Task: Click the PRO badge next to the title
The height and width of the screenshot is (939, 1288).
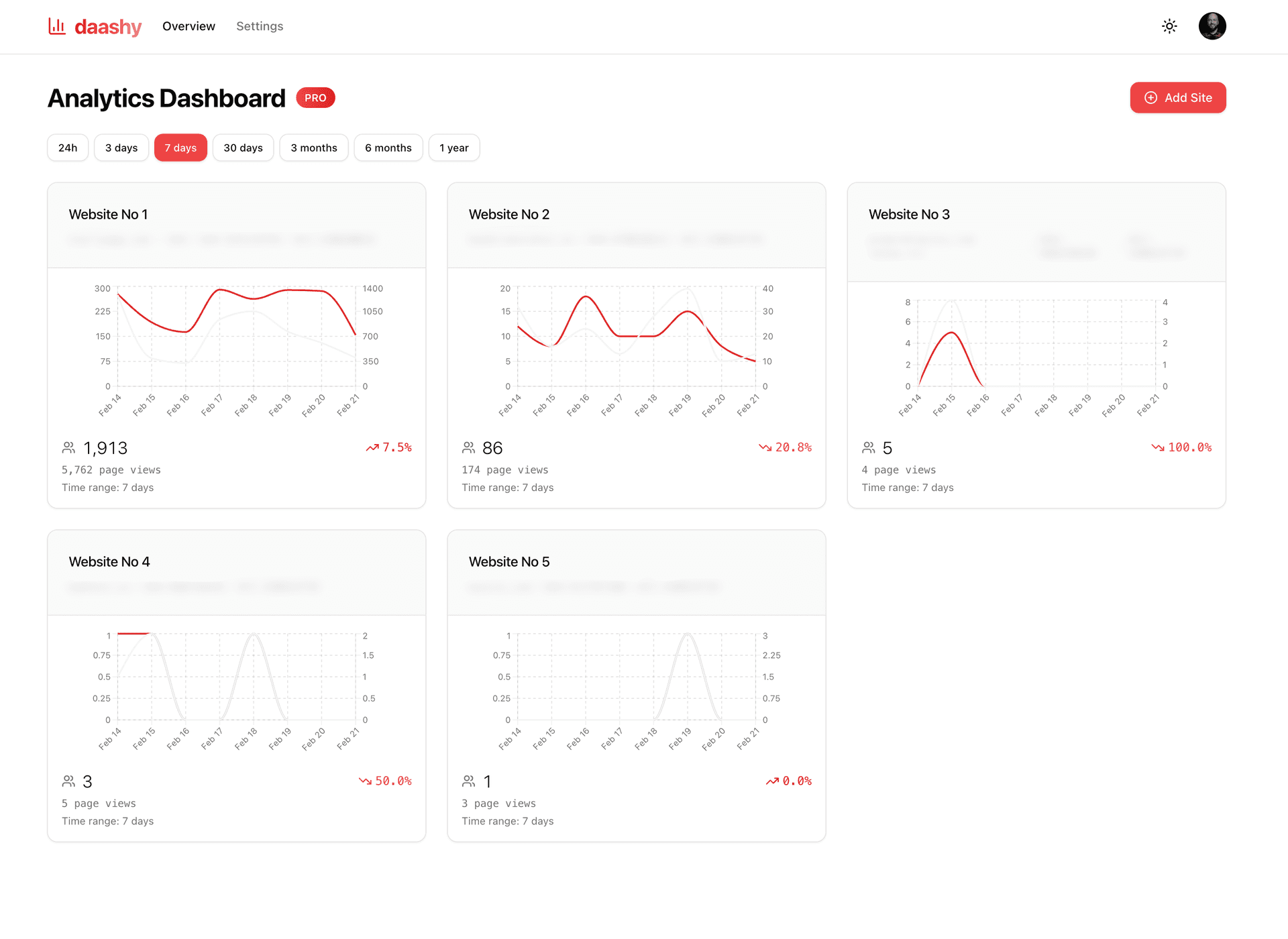Action: [315, 98]
